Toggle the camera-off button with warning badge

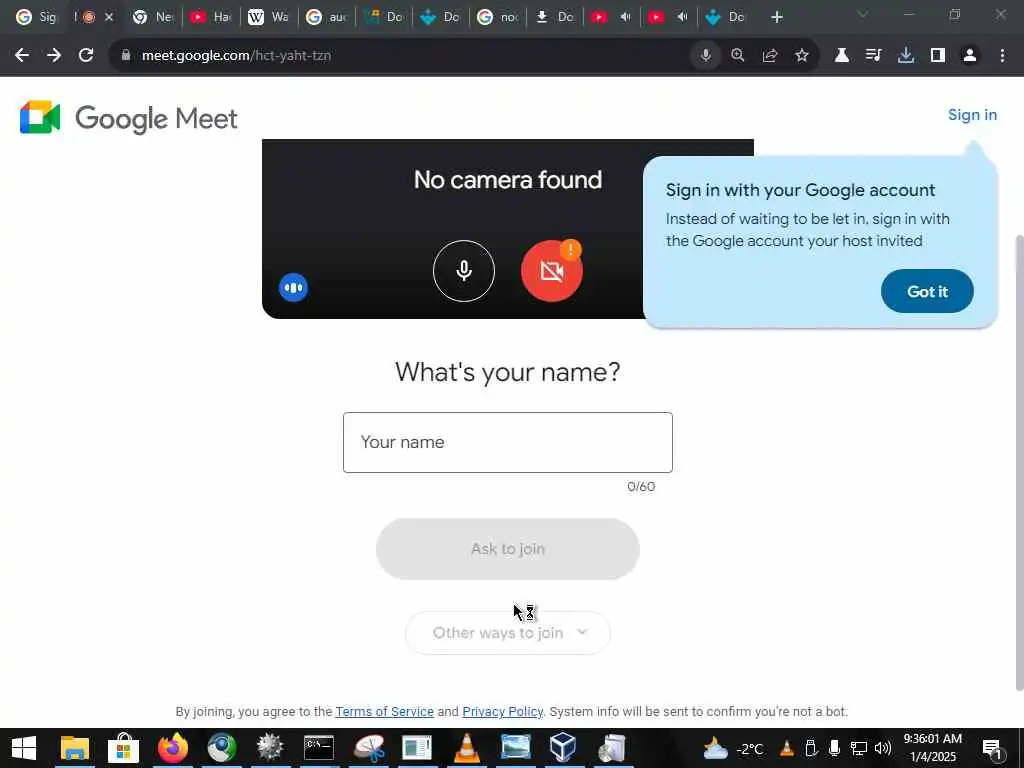click(552, 270)
